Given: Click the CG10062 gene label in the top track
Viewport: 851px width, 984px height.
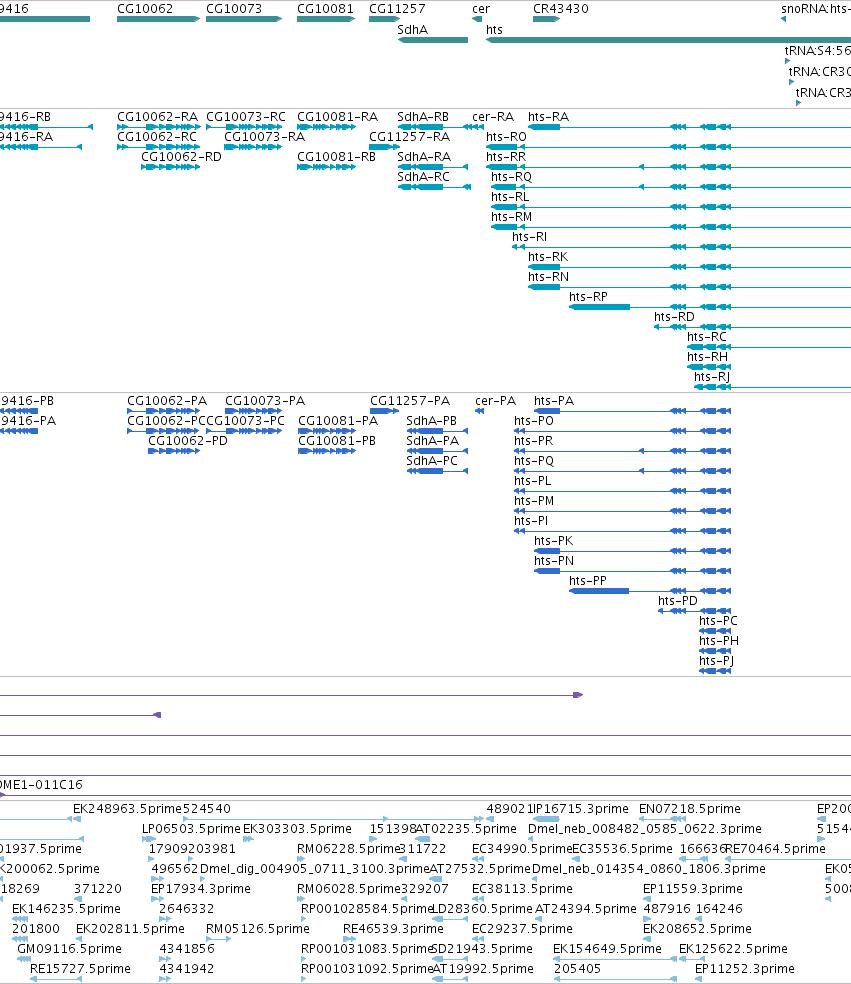Looking at the screenshot, I should pyautogui.click(x=145, y=9).
